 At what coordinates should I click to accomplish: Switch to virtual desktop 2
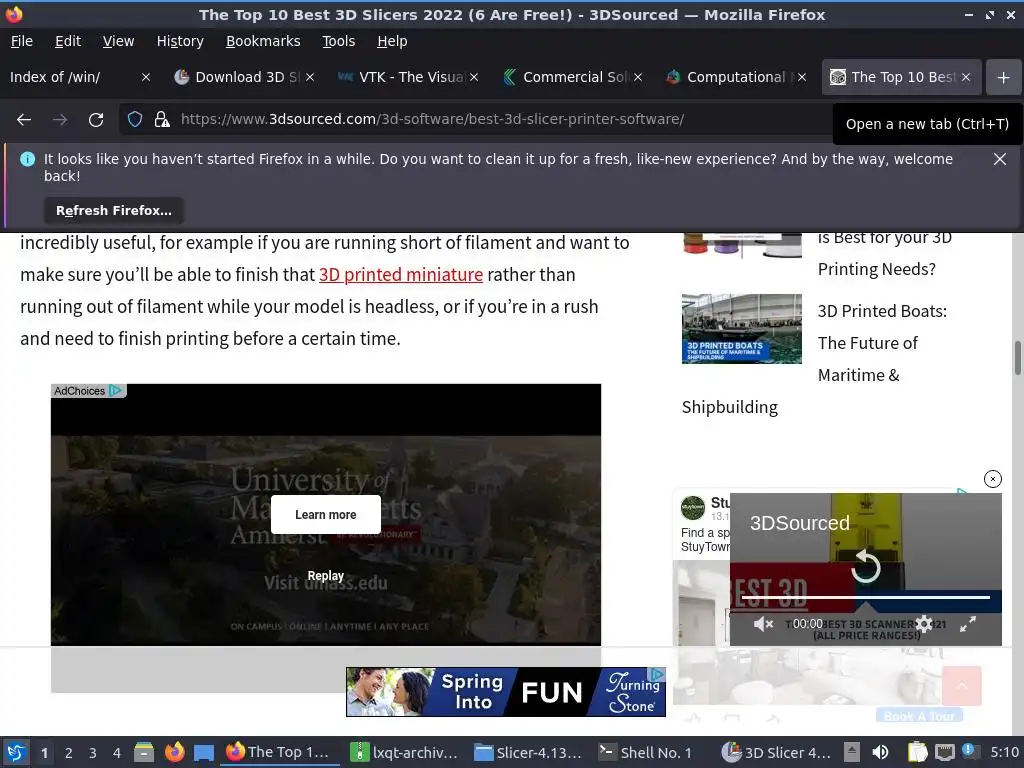pos(69,753)
